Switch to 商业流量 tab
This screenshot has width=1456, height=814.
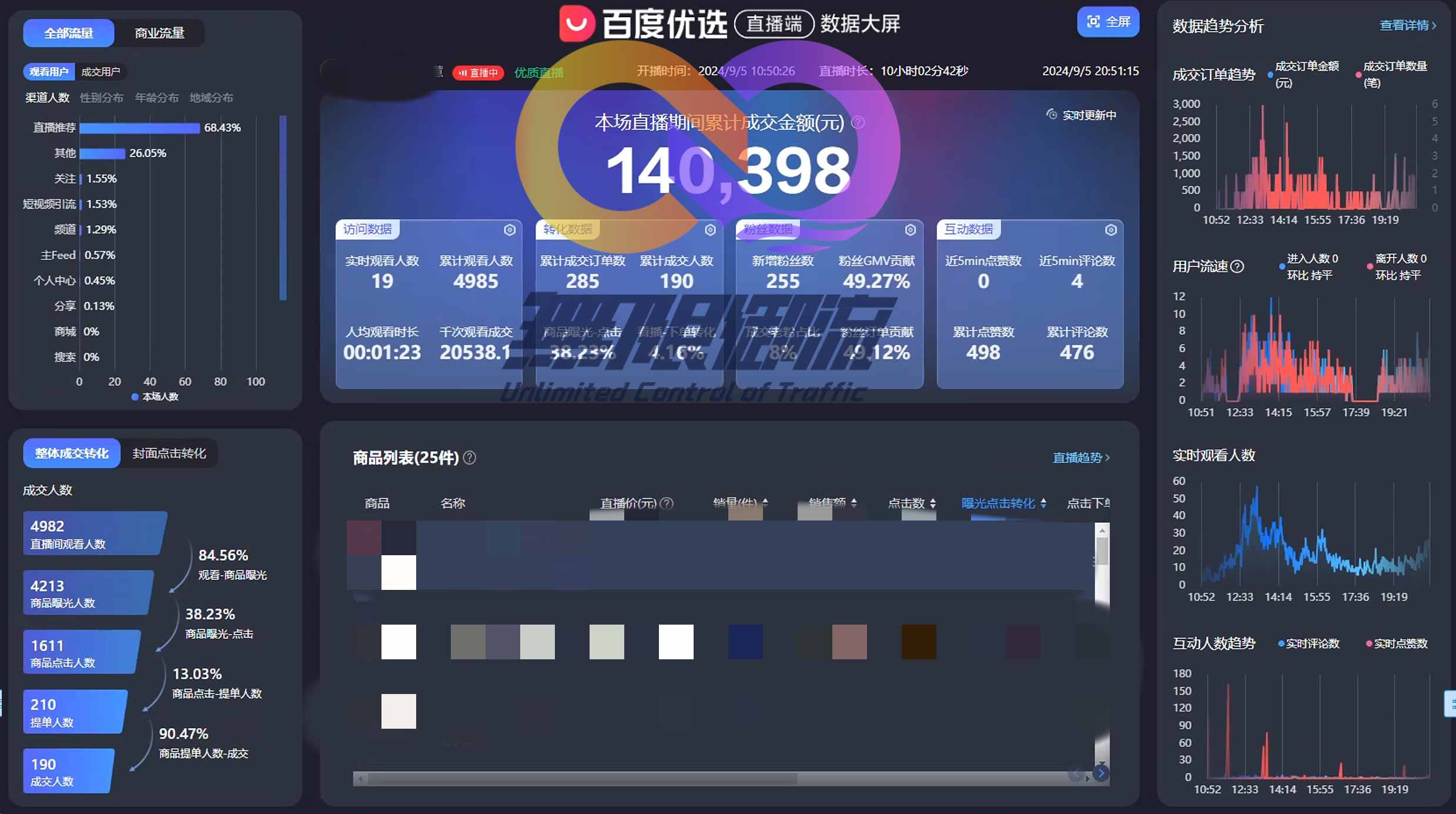[x=159, y=33]
